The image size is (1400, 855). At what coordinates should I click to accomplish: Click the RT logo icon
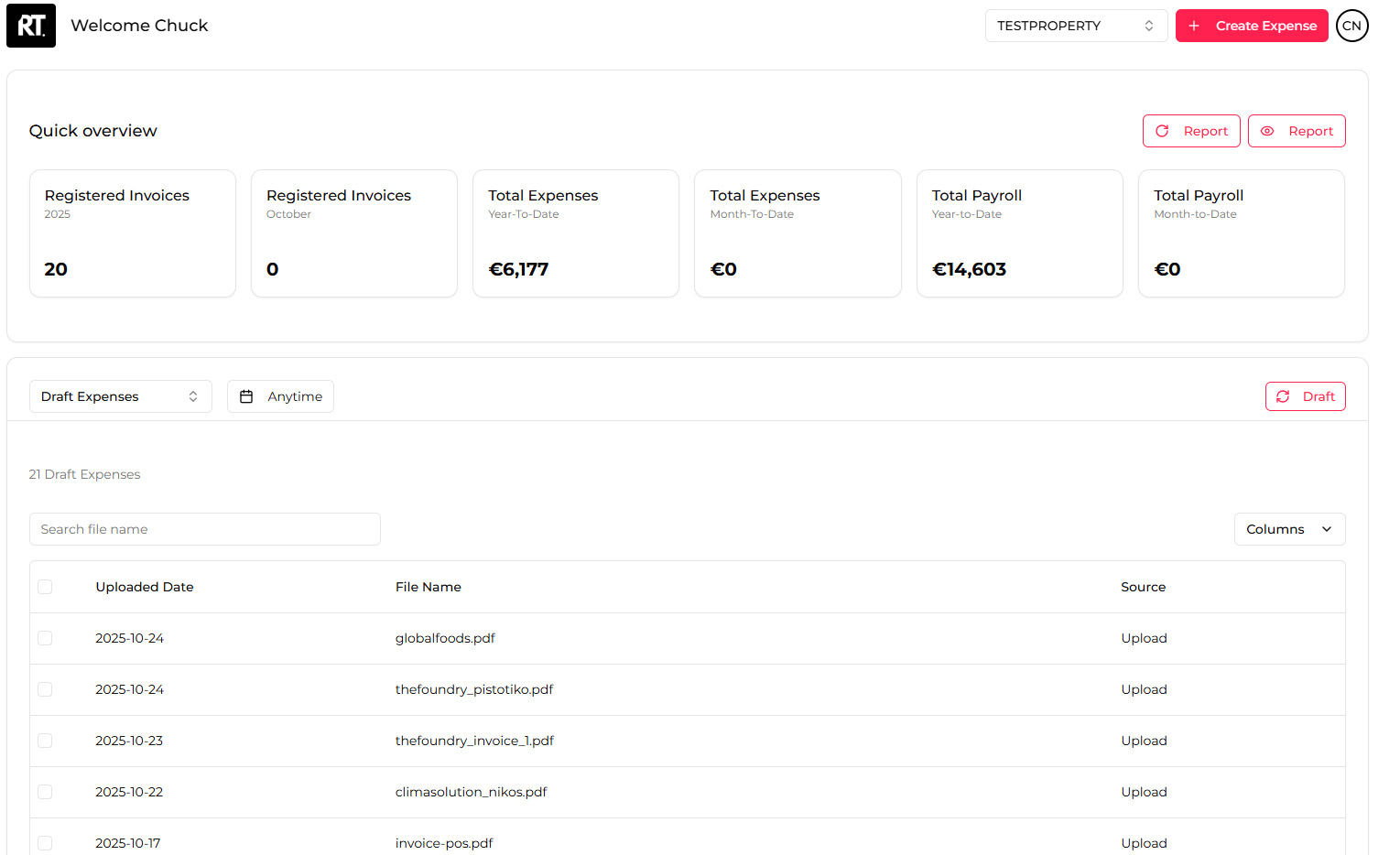tap(31, 26)
